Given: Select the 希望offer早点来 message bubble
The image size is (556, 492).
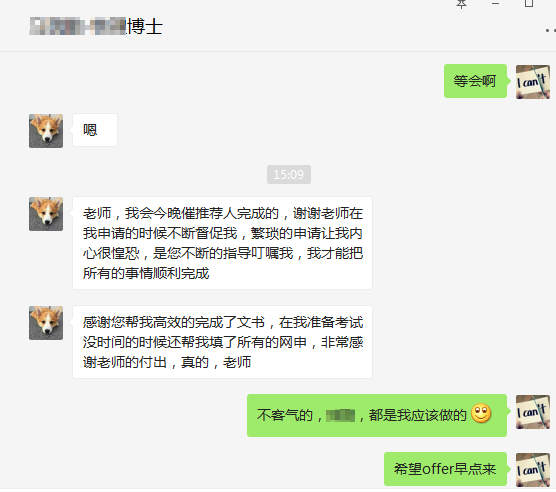Looking at the screenshot, I should tap(445, 469).
